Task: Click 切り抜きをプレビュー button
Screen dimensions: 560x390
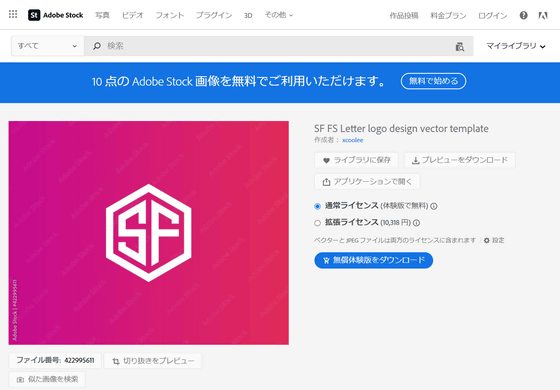Action: (x=153, y=361)
